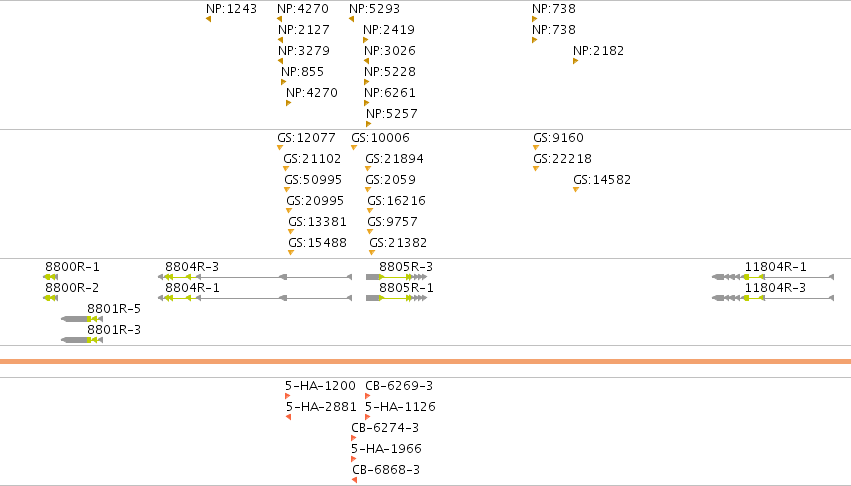Click the NP:6261 arrow marker
This screenshot has width=851, height=486.
(x=366, y=103)
